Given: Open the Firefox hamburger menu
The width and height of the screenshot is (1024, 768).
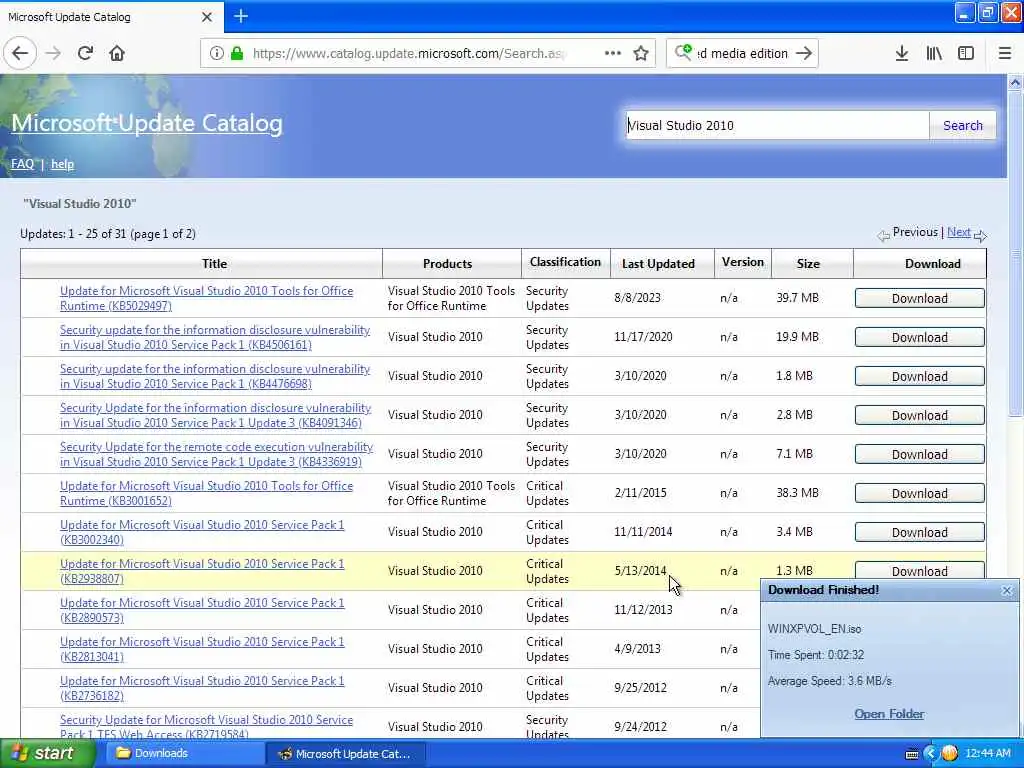Looking at the screenshot, I should (1005, 54).
